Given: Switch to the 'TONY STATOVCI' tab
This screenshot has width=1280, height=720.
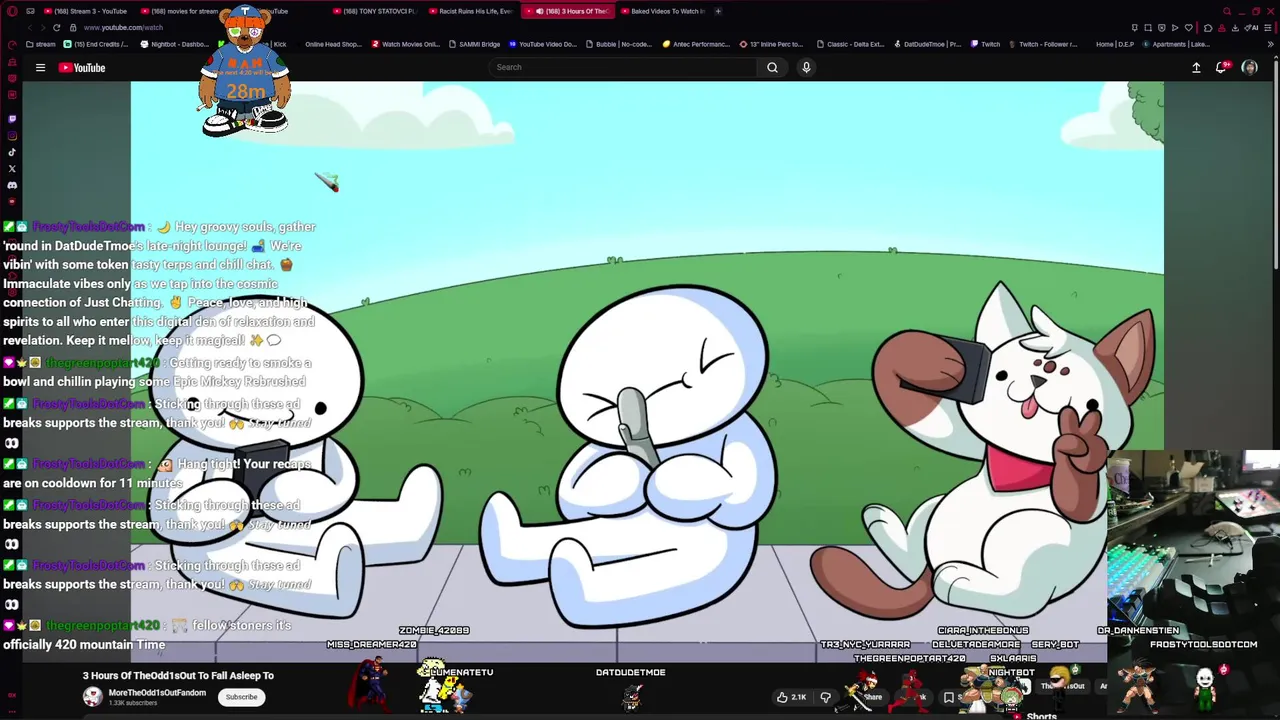Looking at the screenshot, I should (373, 11).
